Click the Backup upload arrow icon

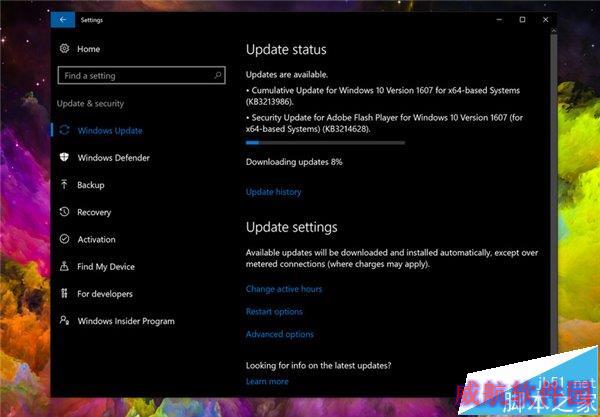click(x=64, y=184)
